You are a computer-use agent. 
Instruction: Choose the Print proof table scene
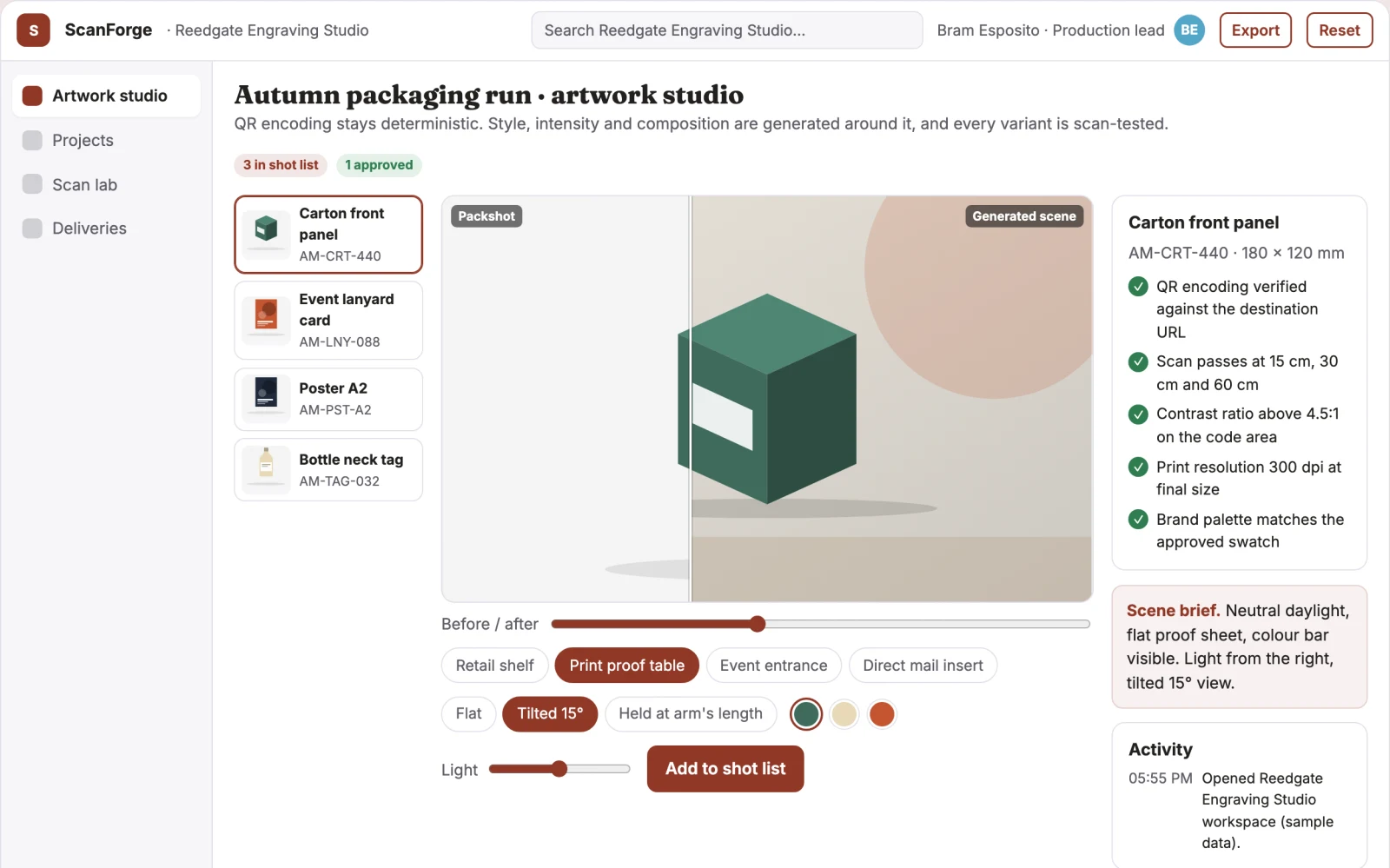coord(626,666)
